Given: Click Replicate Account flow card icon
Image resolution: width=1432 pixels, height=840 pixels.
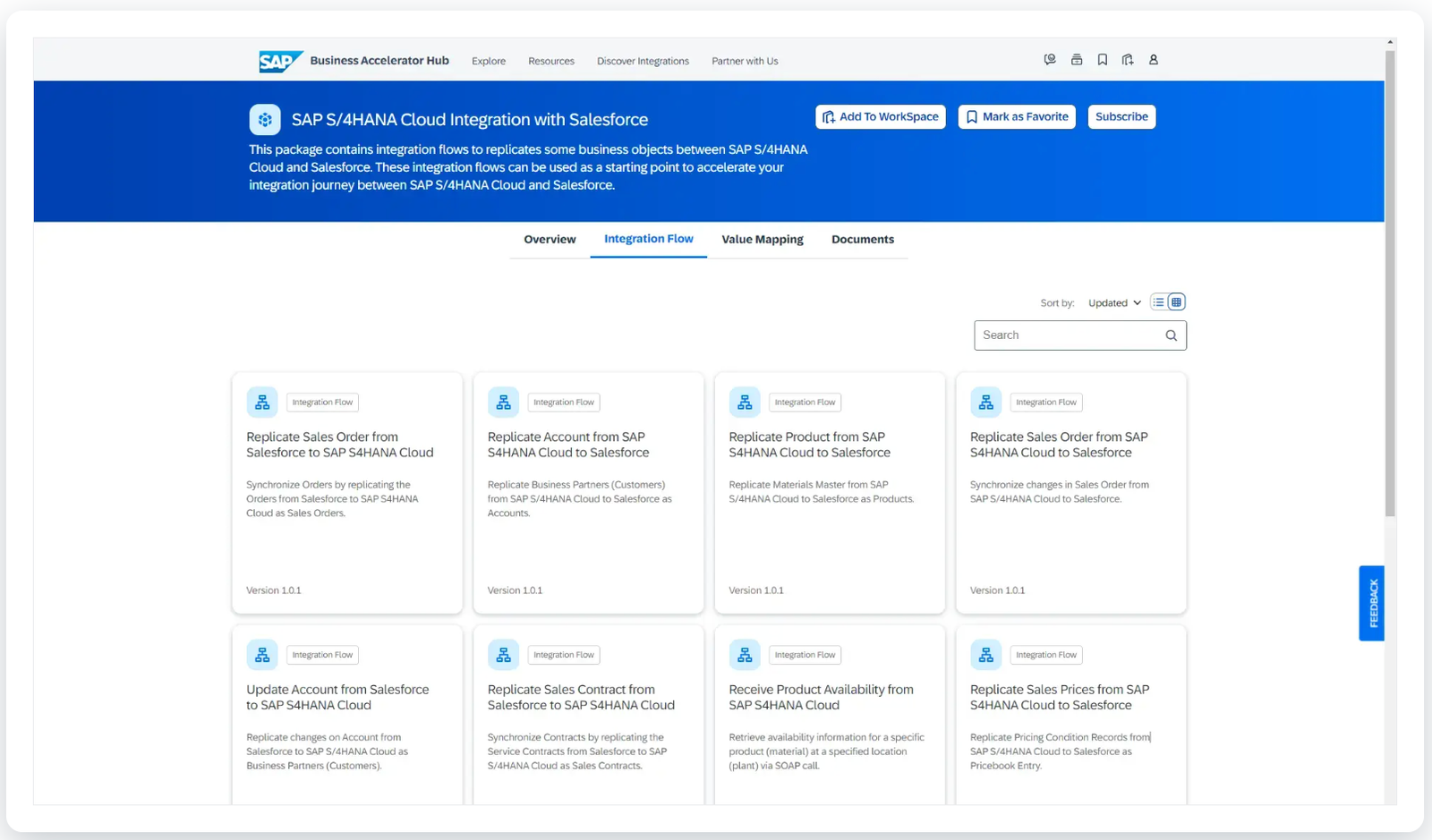Looking at the screenshot, I should [x=503, y=403].
